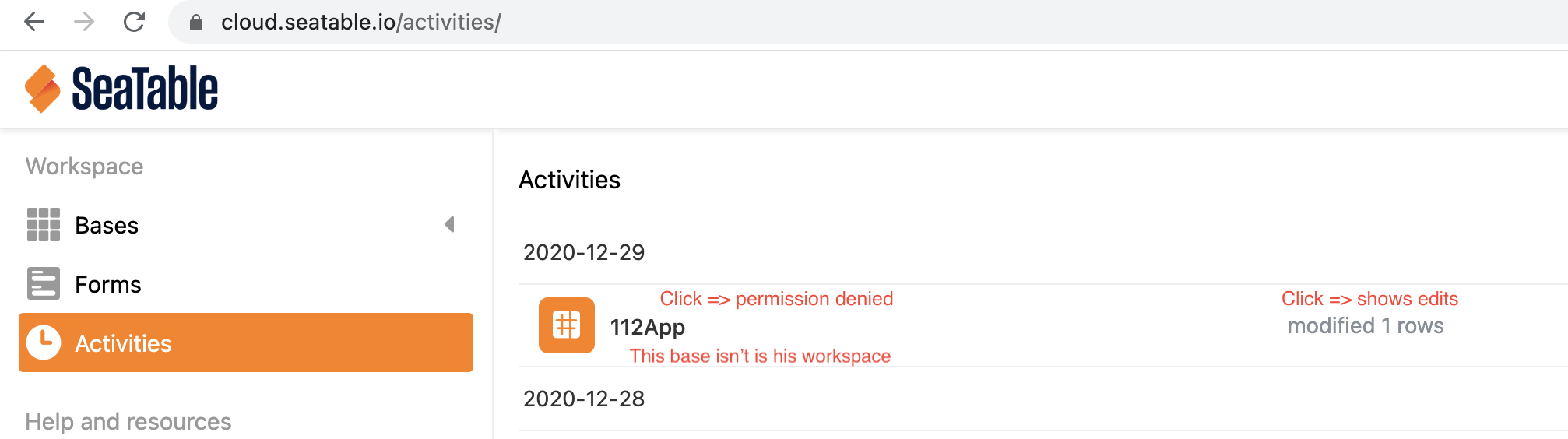Open the Bases sidebar item label
1568x439 pixels.
(107, 226)
